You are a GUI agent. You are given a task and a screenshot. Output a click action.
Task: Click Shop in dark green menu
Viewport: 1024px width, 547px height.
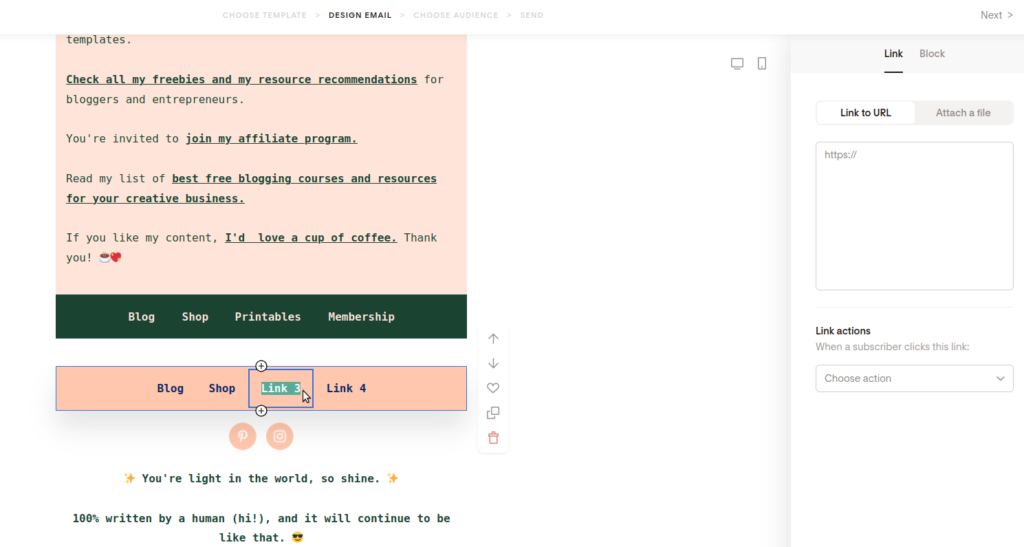[x=195, y=317]
